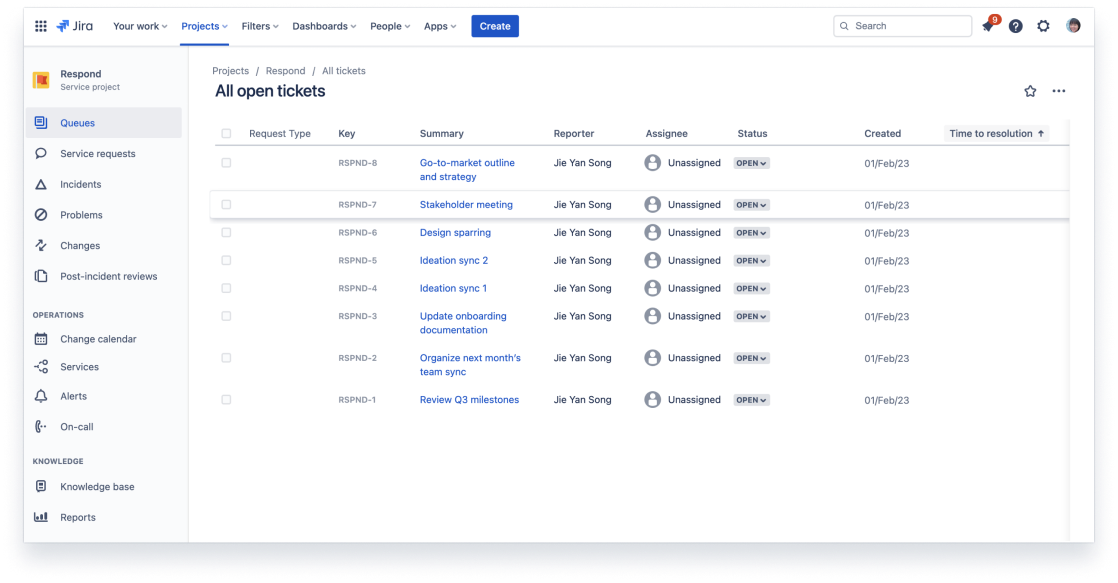The height and width of the screenshot is (583, 1118).
Task: Open the Filters menu
Action: 260,26
